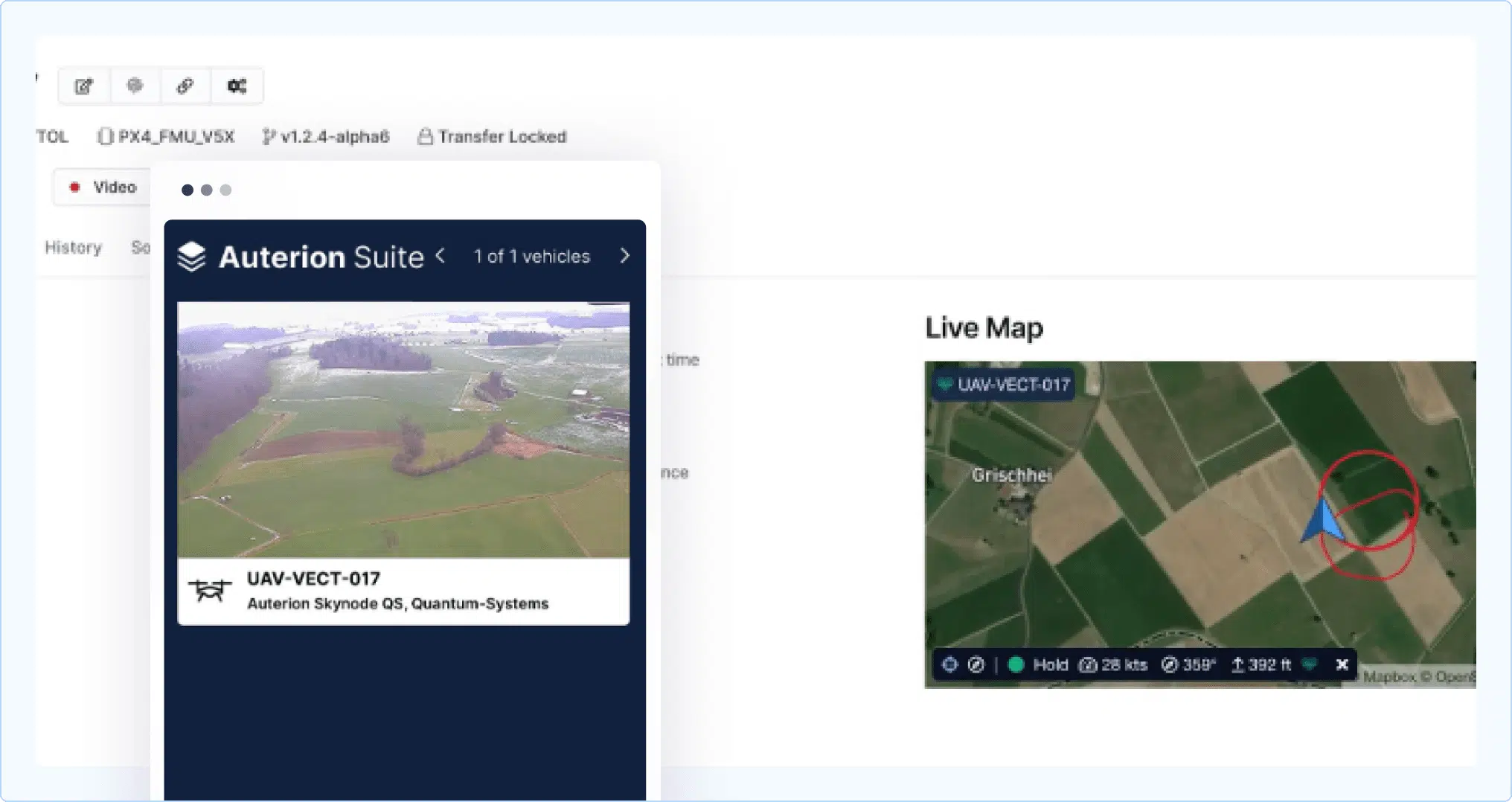Click the heart icon in UAV-VECT-017 map label
Image resolution: width=1512 pixels, height=802 pixels.
coord(944,384)
